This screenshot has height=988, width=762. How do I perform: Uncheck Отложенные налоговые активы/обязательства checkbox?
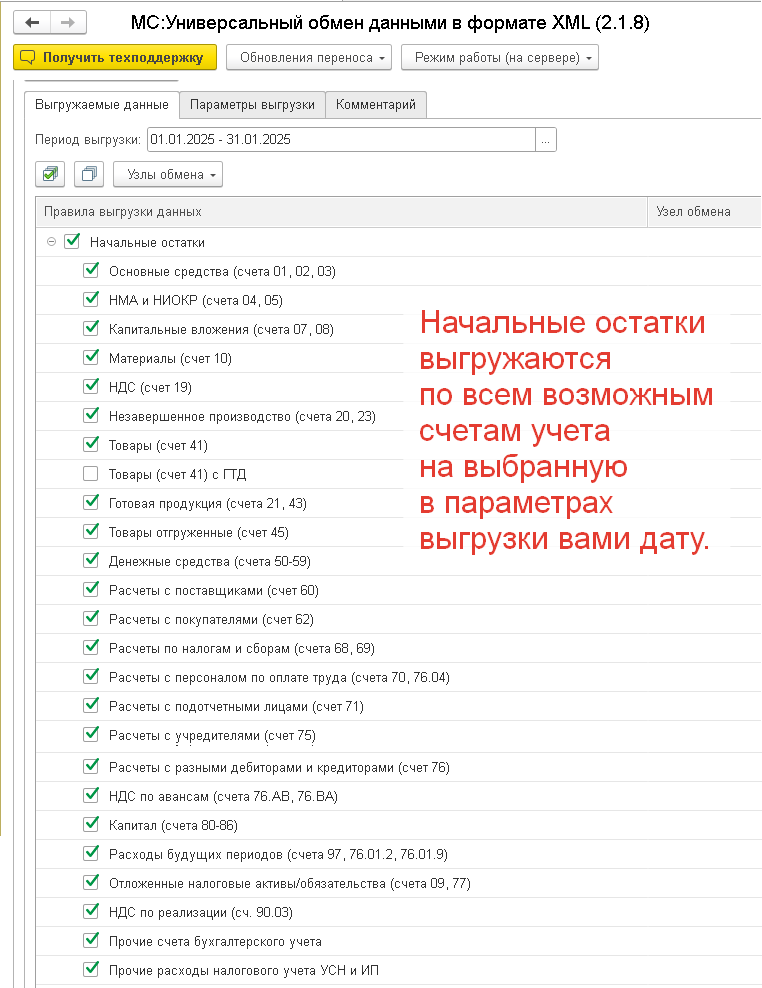[x=91, y=882]
